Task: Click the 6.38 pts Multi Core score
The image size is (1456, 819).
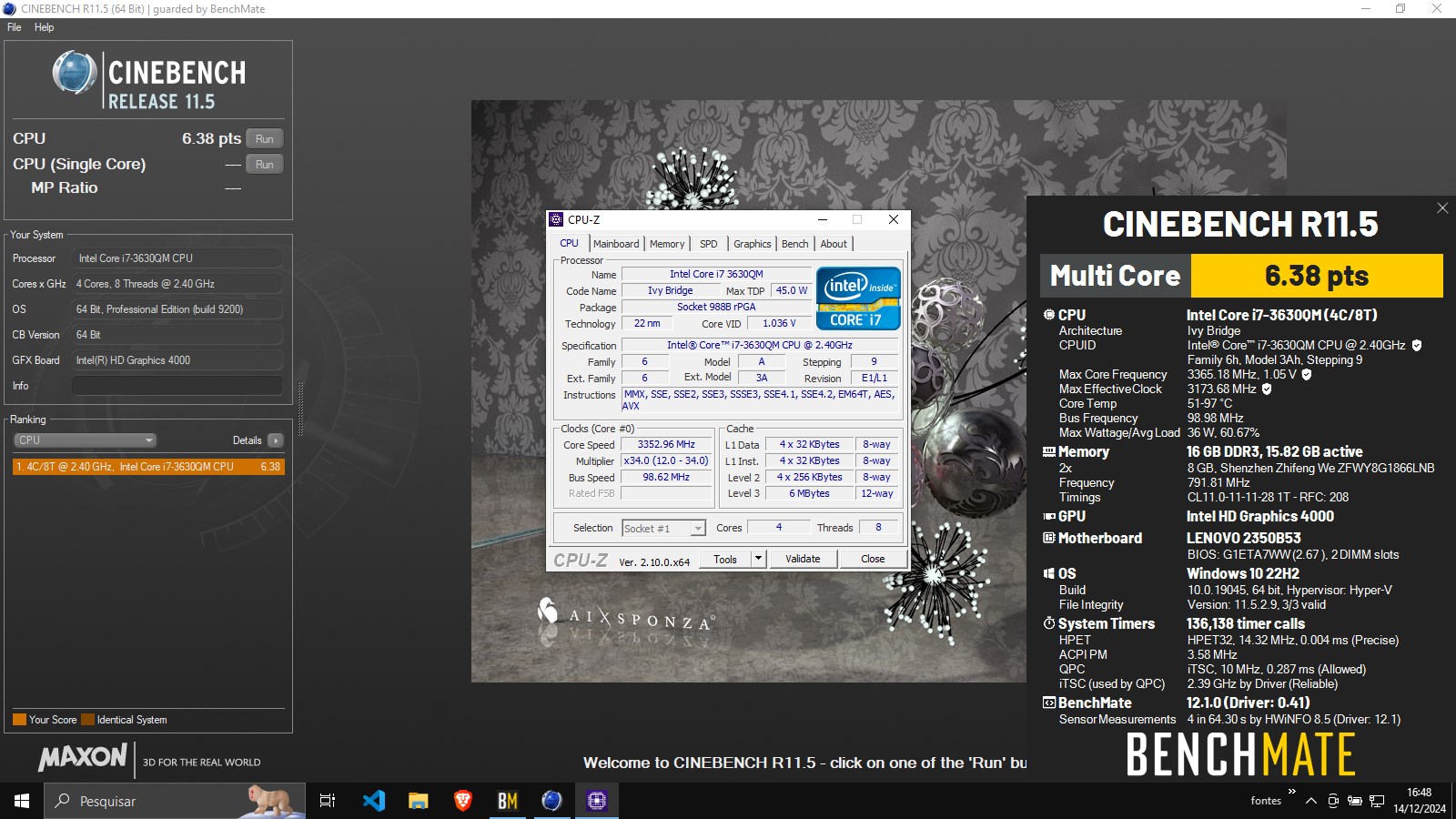Action: (x=1316, y=276)
